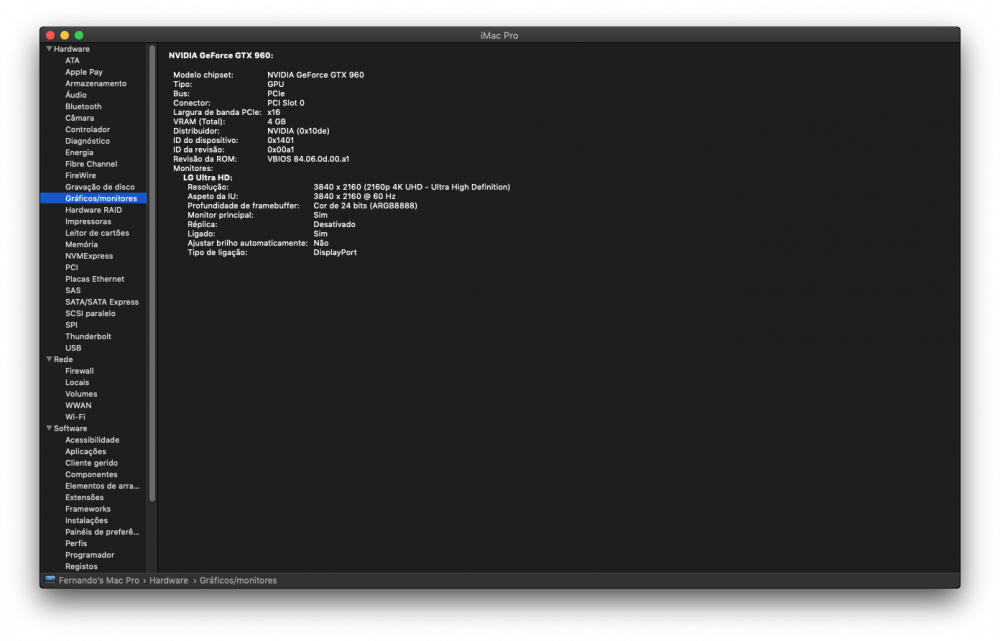Select Instalações under Software

click(x=86, y=520)
